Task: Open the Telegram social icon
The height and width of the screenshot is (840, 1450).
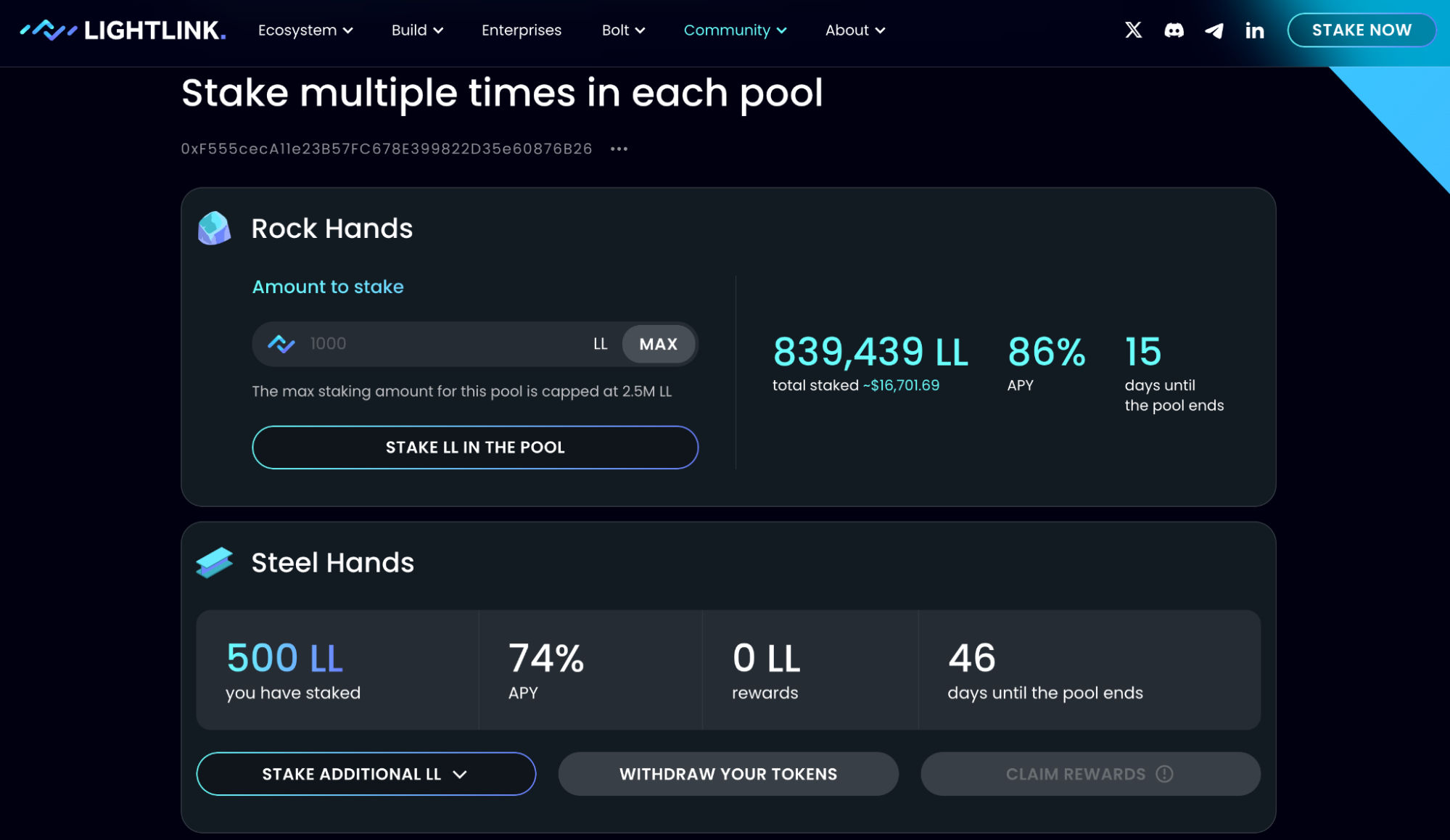Action: (x=1214, y=30)
